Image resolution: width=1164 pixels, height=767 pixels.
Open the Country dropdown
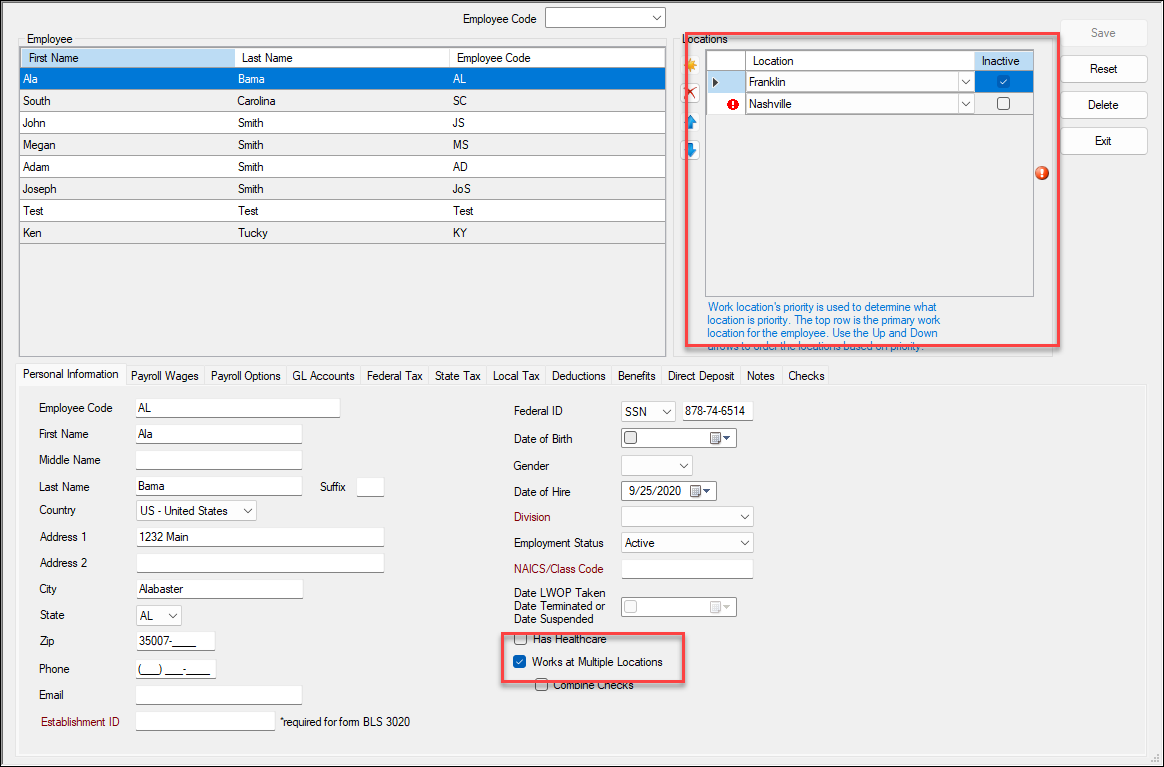[x=249, y=510]
